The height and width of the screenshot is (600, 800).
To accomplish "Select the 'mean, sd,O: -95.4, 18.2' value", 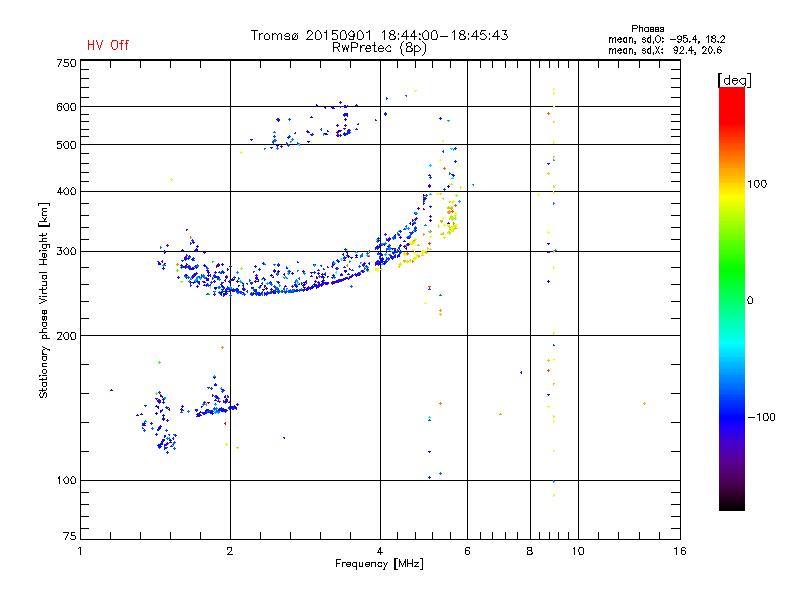I will tap(666, 39).
